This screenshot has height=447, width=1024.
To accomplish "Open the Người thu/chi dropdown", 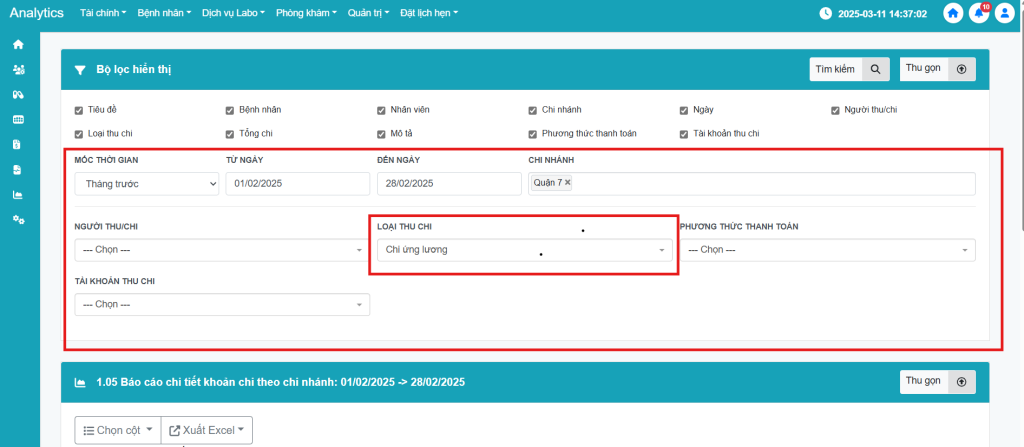I will coord(221,250).
